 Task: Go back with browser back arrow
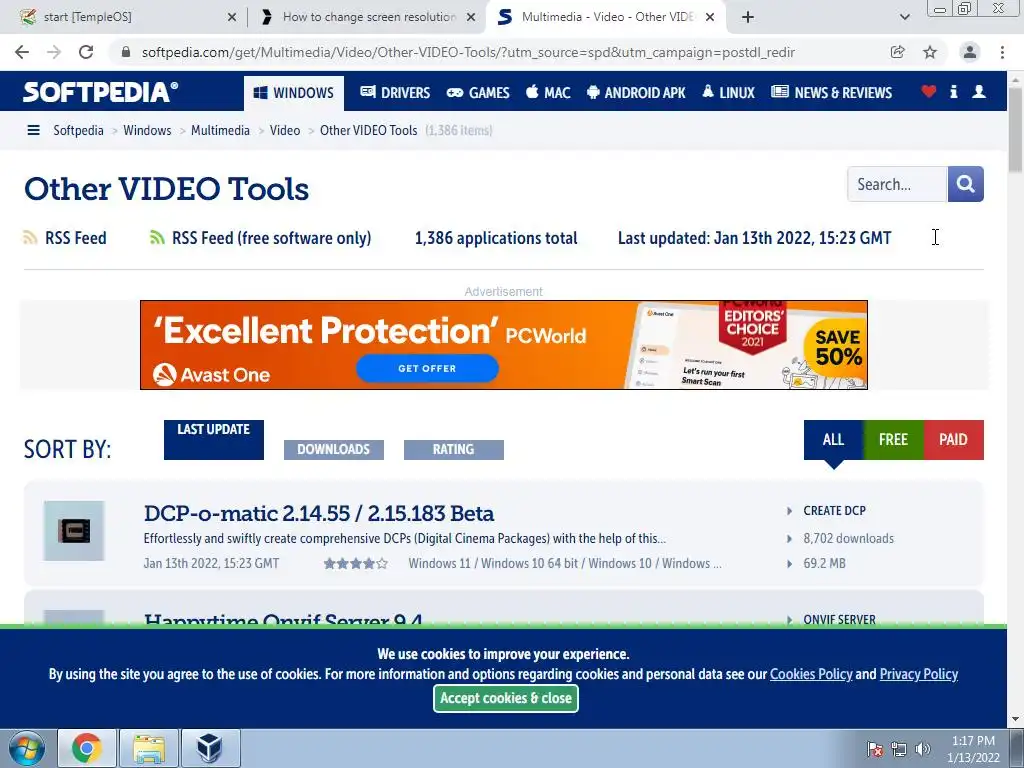click(x=22, y=52)
